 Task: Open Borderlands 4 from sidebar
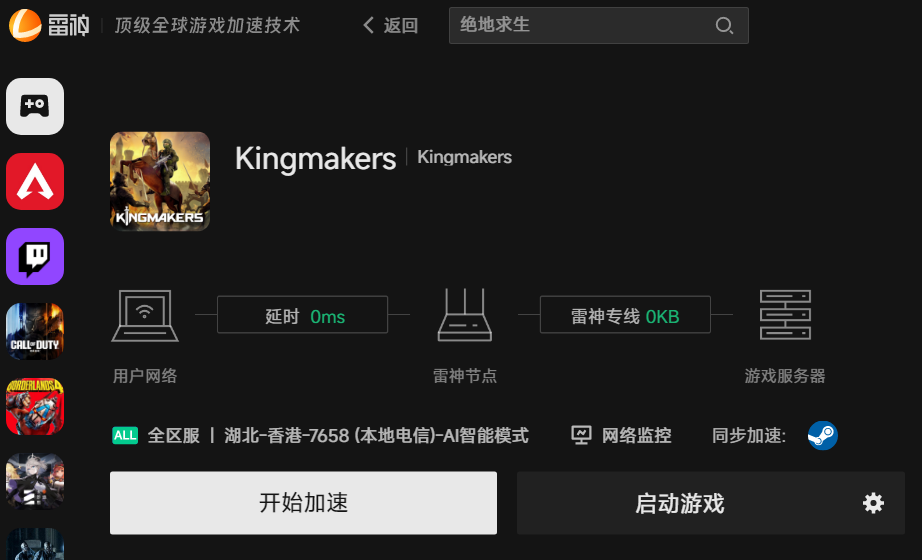pyautogui.click(x=35, y=406)
